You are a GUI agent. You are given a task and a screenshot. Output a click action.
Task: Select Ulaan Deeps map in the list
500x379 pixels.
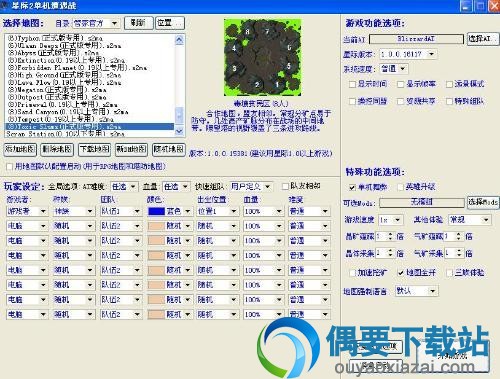(x=90, y=45)
